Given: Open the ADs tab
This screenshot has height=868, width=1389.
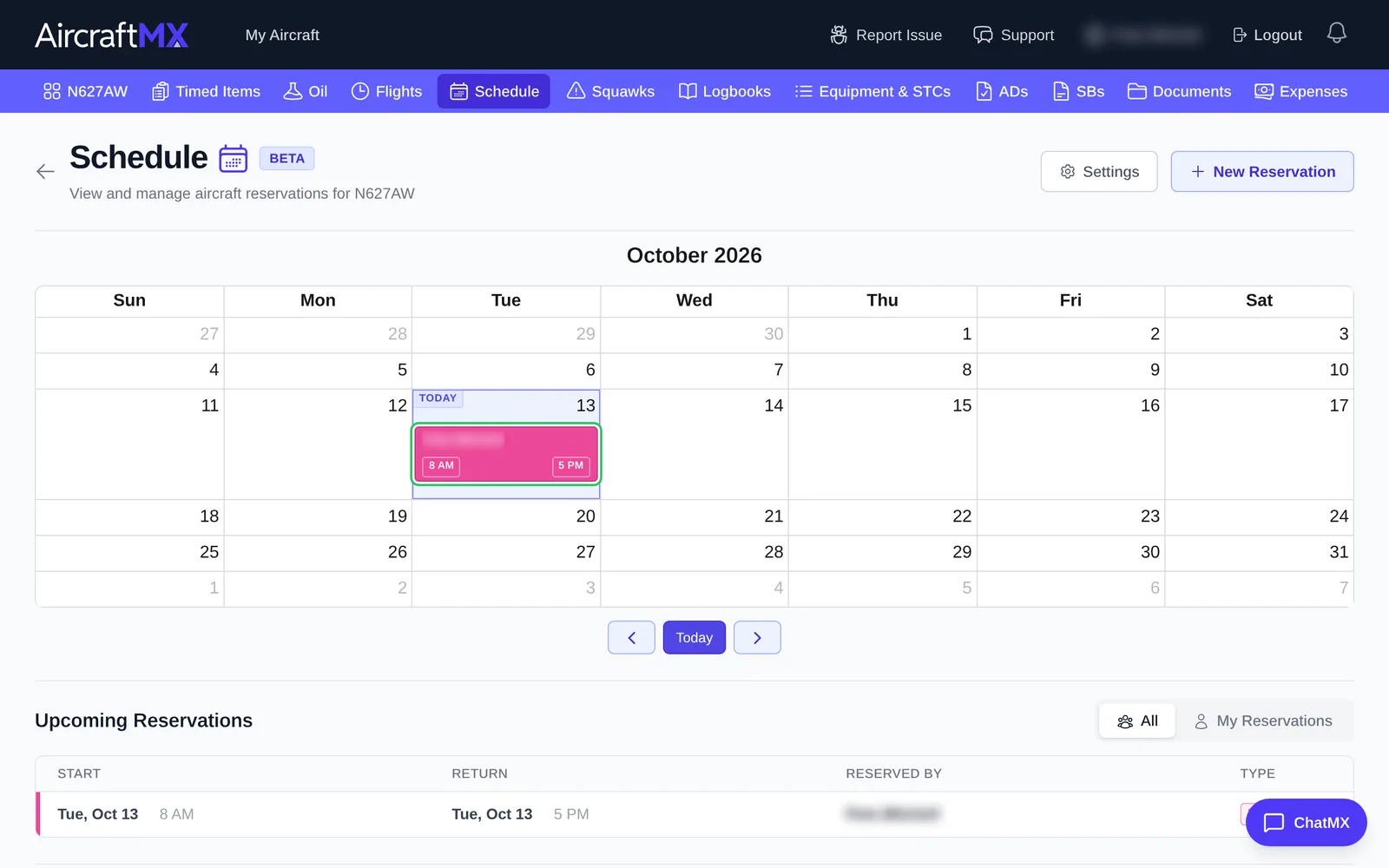Looking at the screenshot, I should 1002,91.
